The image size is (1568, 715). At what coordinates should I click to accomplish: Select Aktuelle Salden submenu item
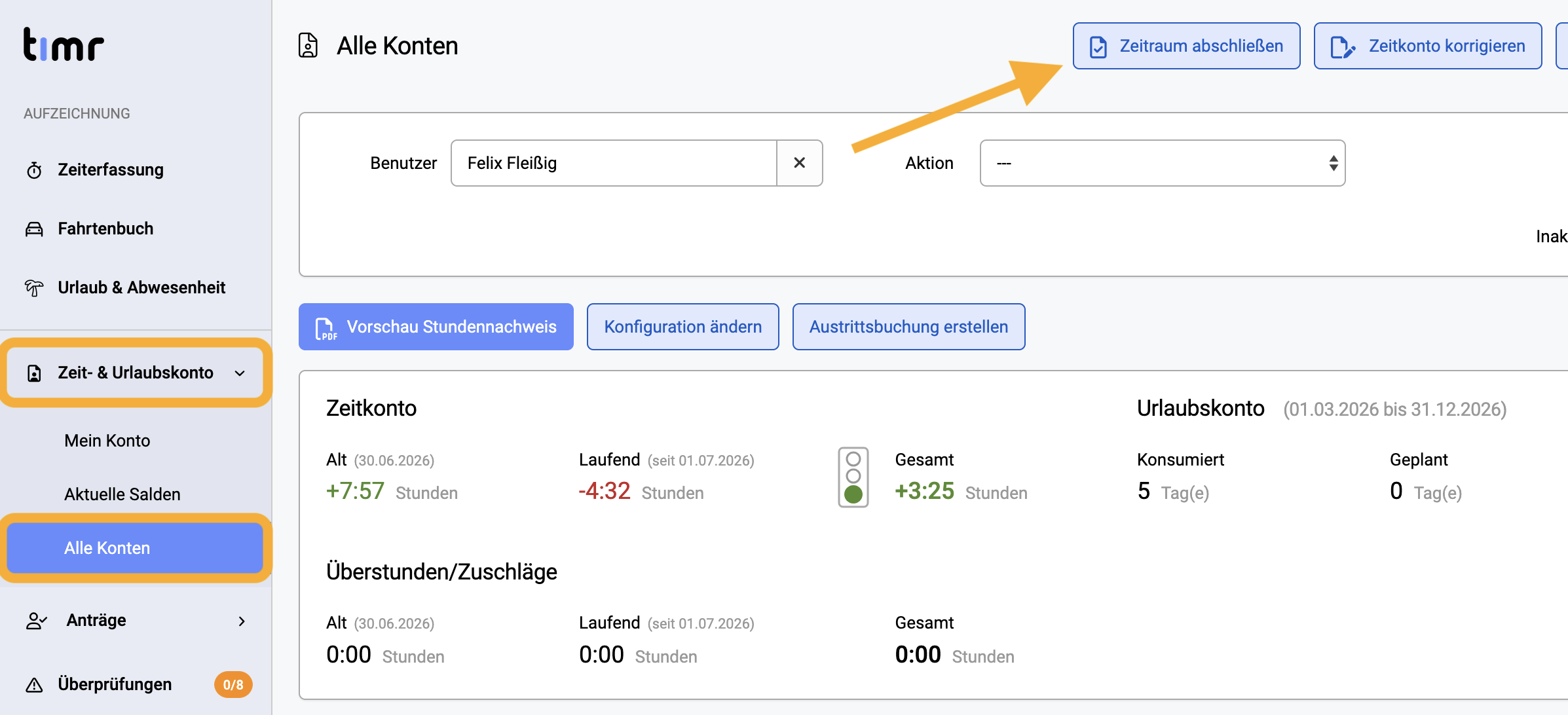122,494
